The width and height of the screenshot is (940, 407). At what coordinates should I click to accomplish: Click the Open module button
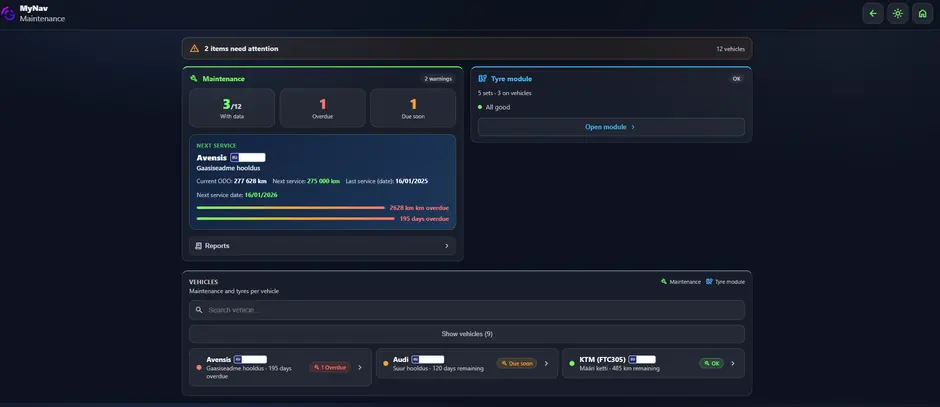pos(611,127)
